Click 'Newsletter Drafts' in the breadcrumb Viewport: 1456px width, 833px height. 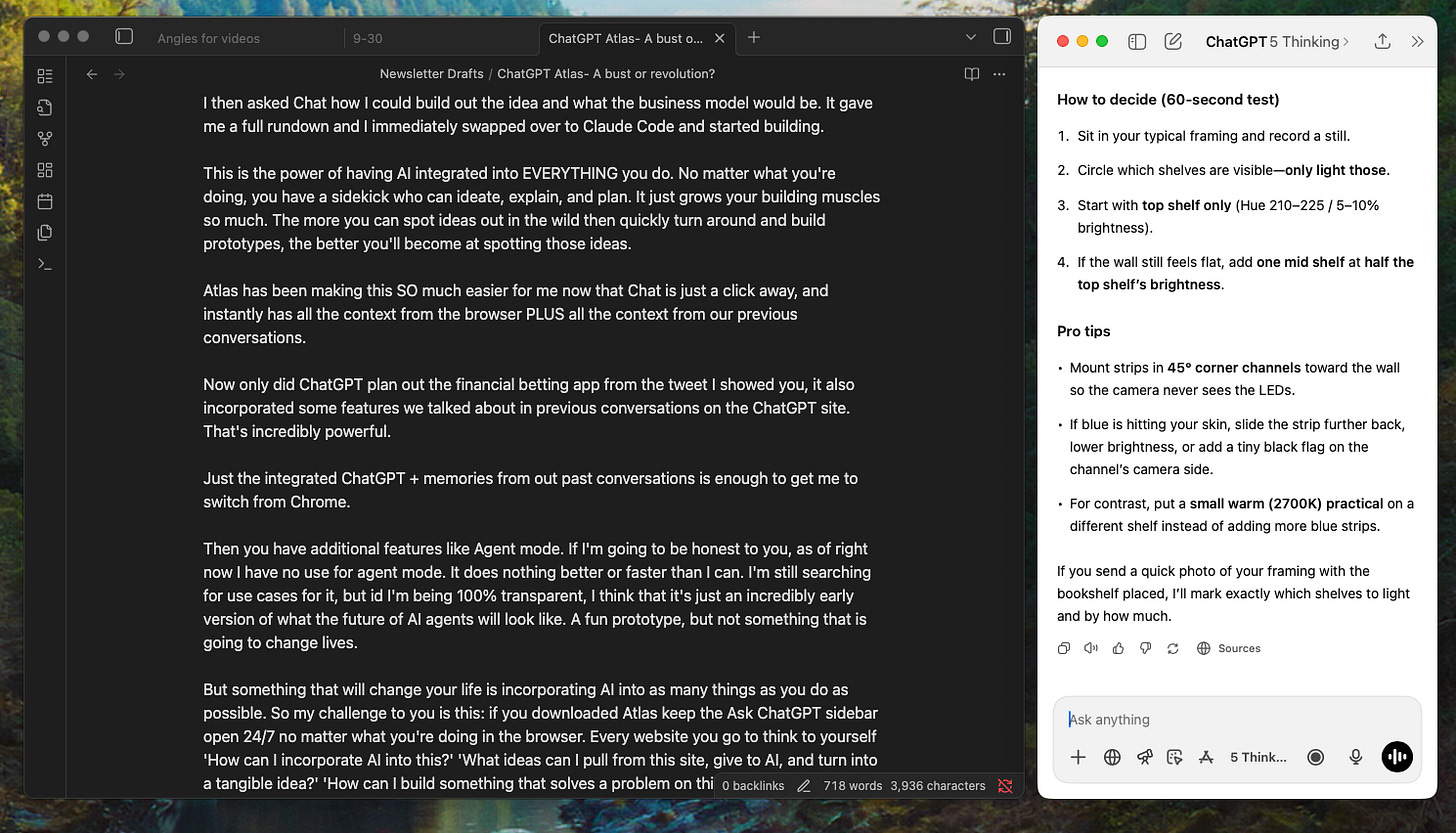pos(431,74)
